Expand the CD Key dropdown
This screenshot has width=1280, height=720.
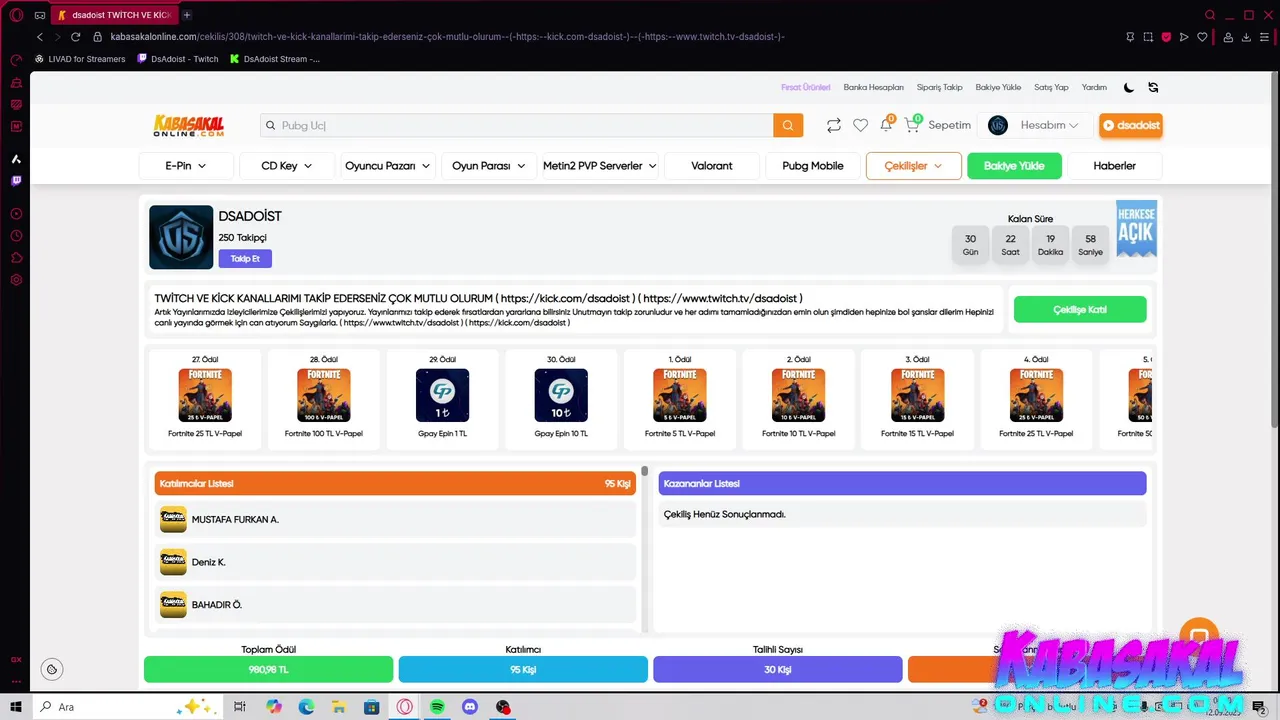point(287,166)
